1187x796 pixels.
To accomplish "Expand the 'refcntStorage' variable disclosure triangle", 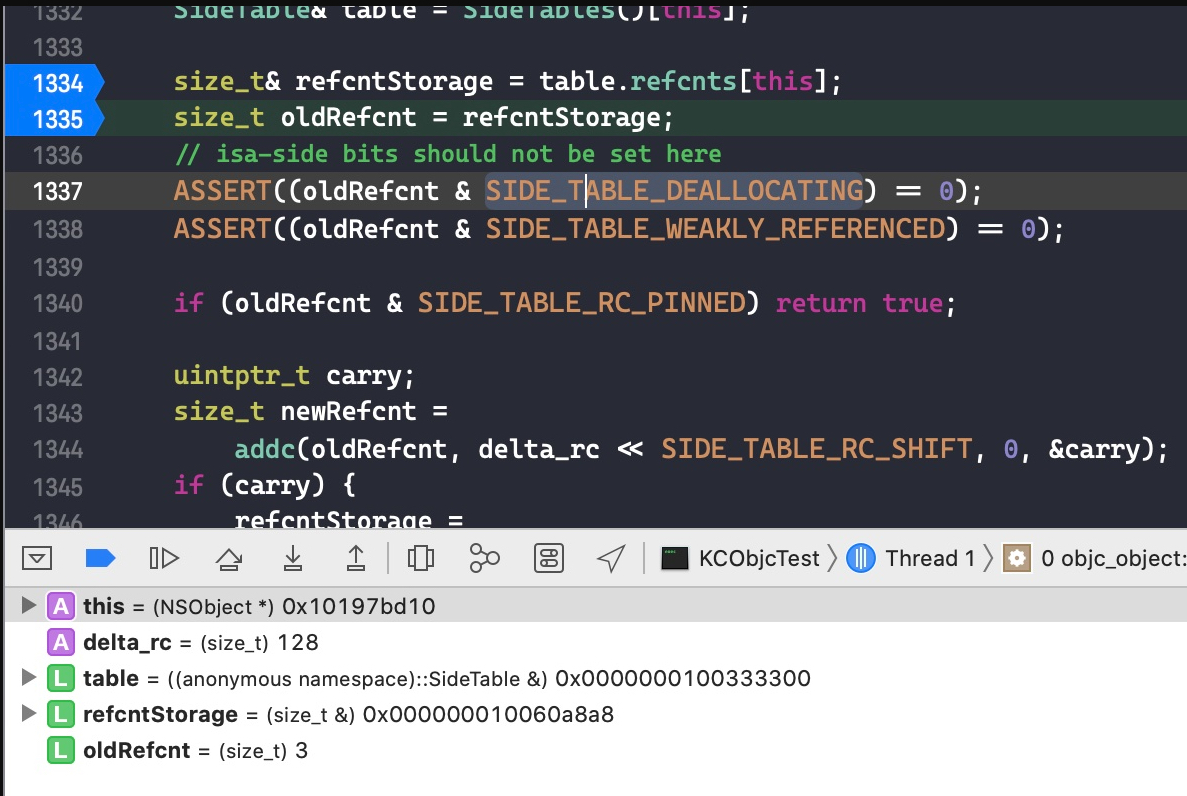I will pos(29,713).
